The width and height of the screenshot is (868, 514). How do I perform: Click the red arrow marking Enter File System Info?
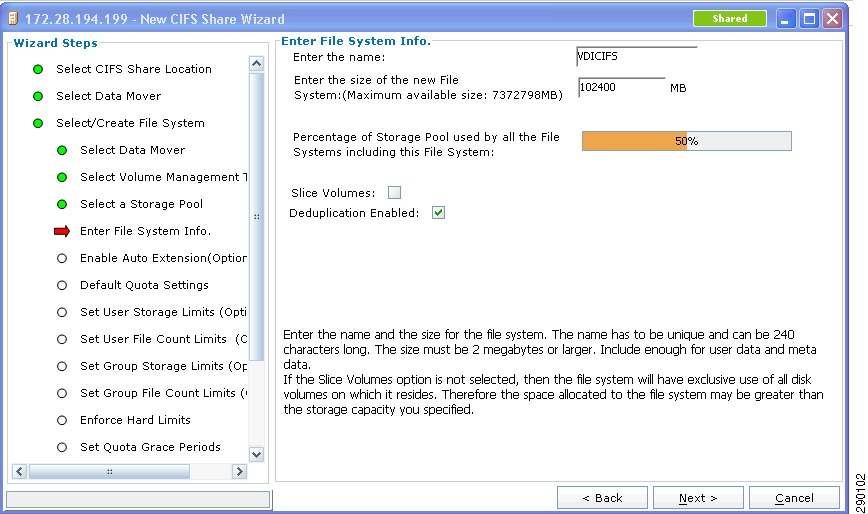(x=62, y=231)
